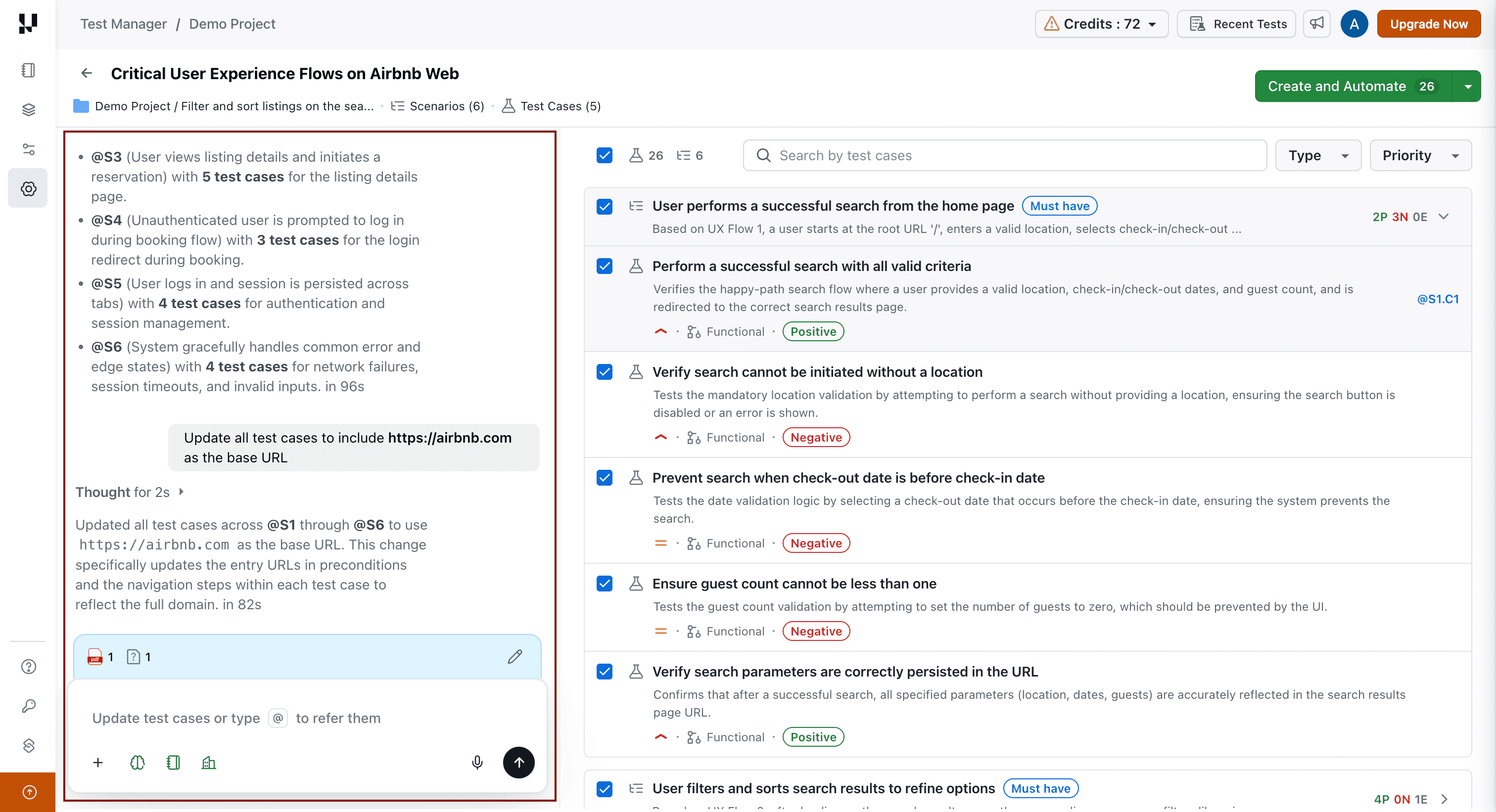This screenshot has width=1496, height=812.
Task: Uncheck 'Perform a successful search with all valid criteria'
Action: point(605,266)
